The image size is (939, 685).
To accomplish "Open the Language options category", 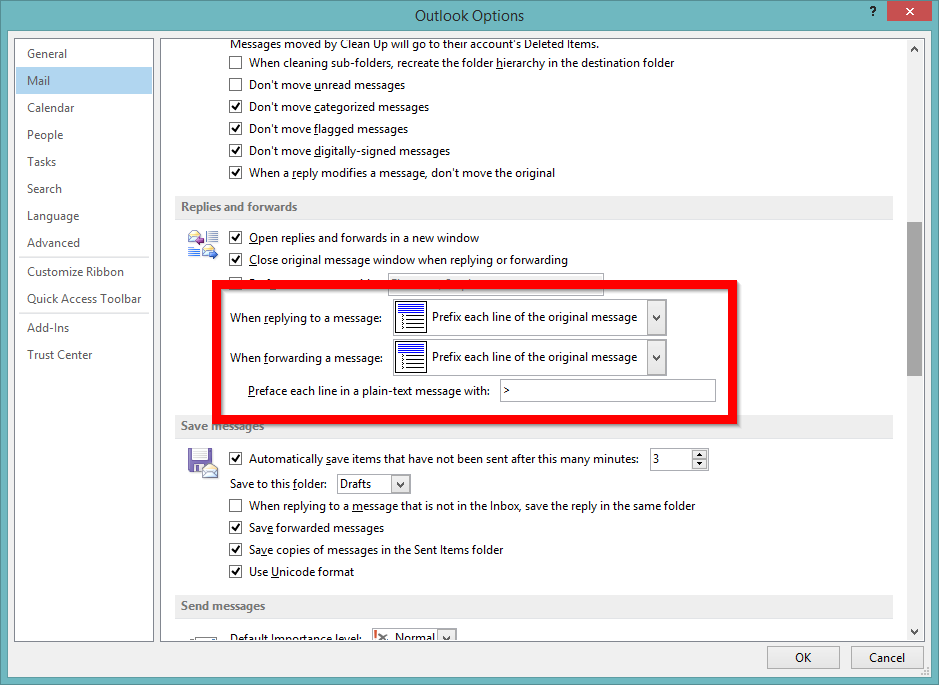I will coord(84,216).
